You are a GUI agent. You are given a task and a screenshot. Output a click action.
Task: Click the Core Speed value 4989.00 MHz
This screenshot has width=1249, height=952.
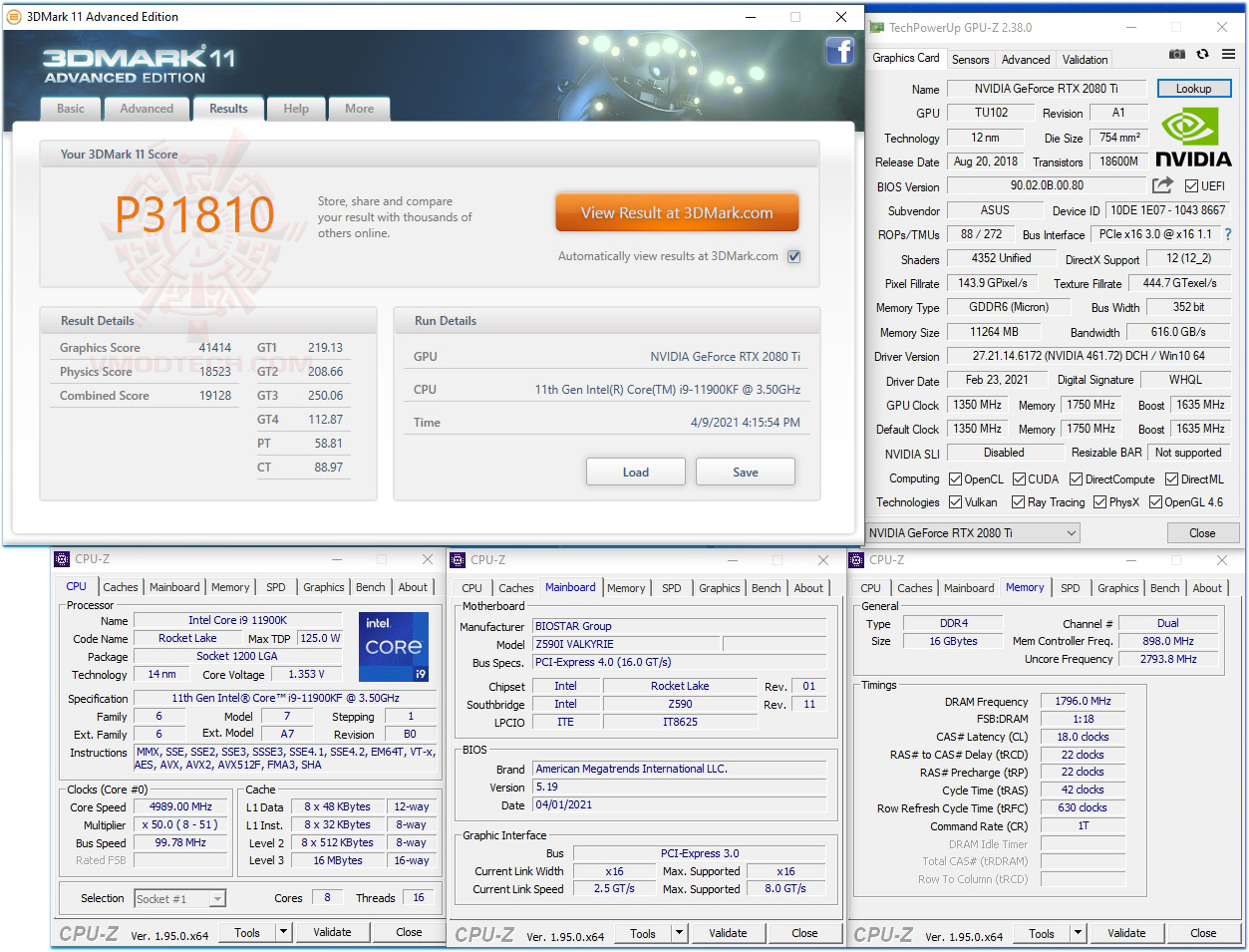click(x=180, y=807)
